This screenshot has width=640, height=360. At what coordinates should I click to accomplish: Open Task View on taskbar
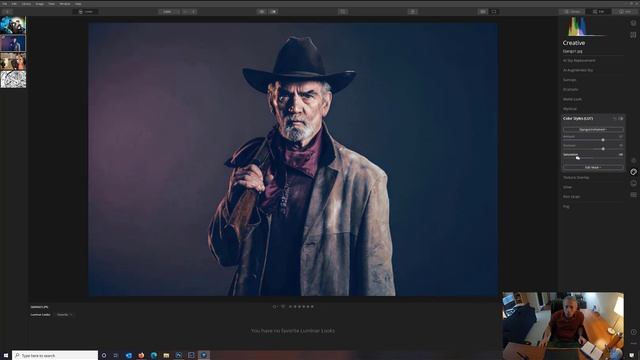116,356
